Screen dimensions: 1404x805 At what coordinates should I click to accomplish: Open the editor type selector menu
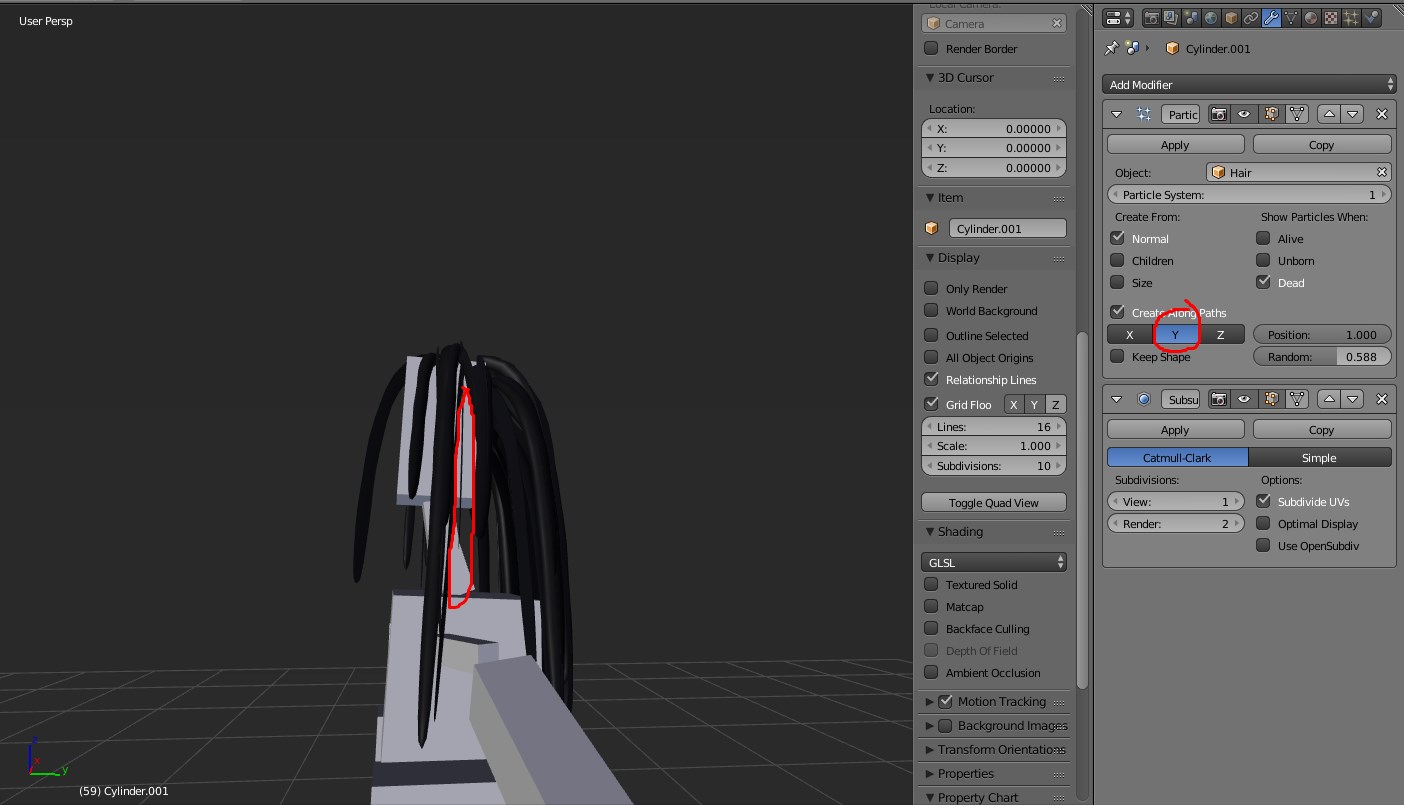[1120, 18]
